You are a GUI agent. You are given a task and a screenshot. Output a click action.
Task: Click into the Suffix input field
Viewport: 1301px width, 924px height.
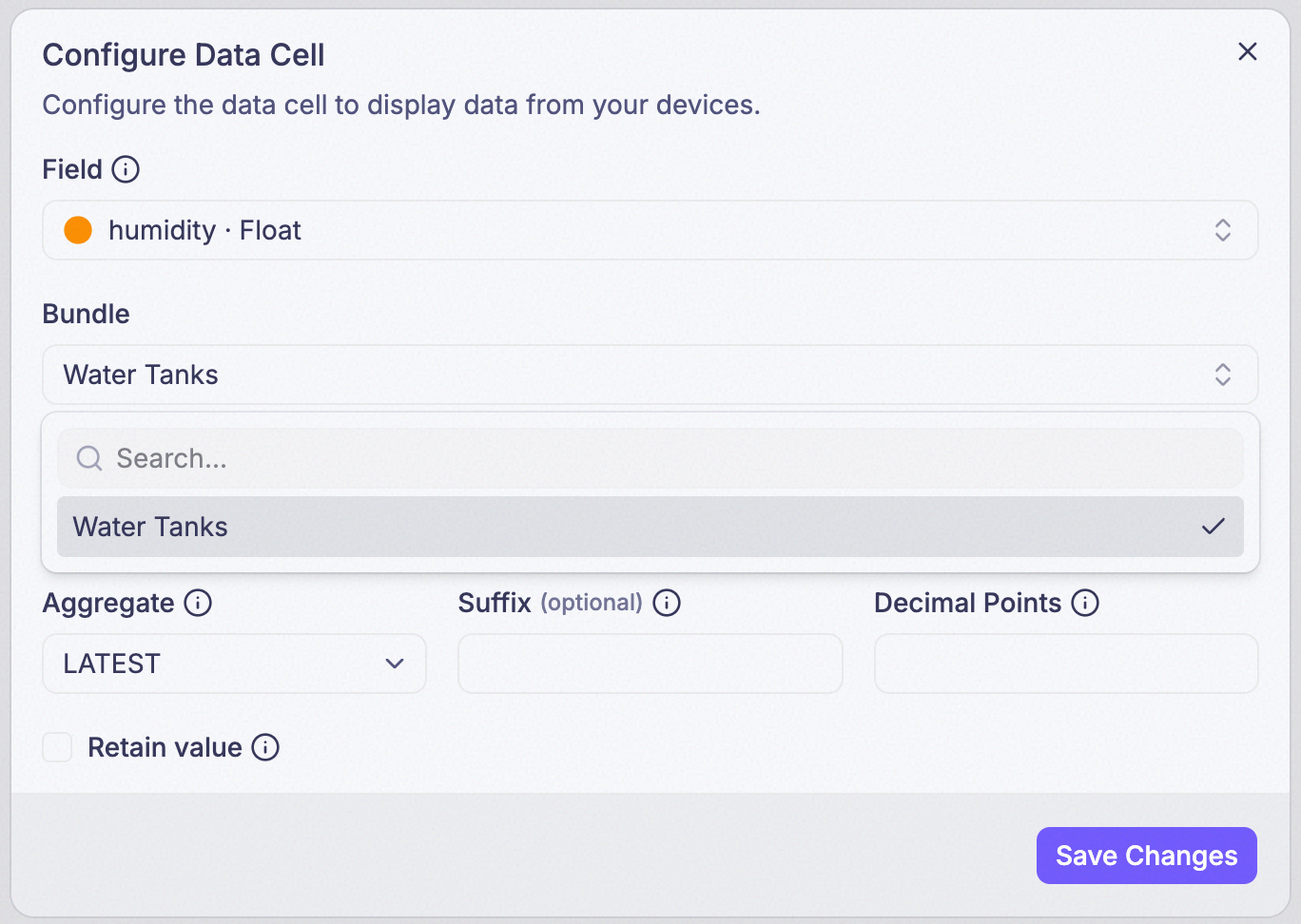coord(650,664)
